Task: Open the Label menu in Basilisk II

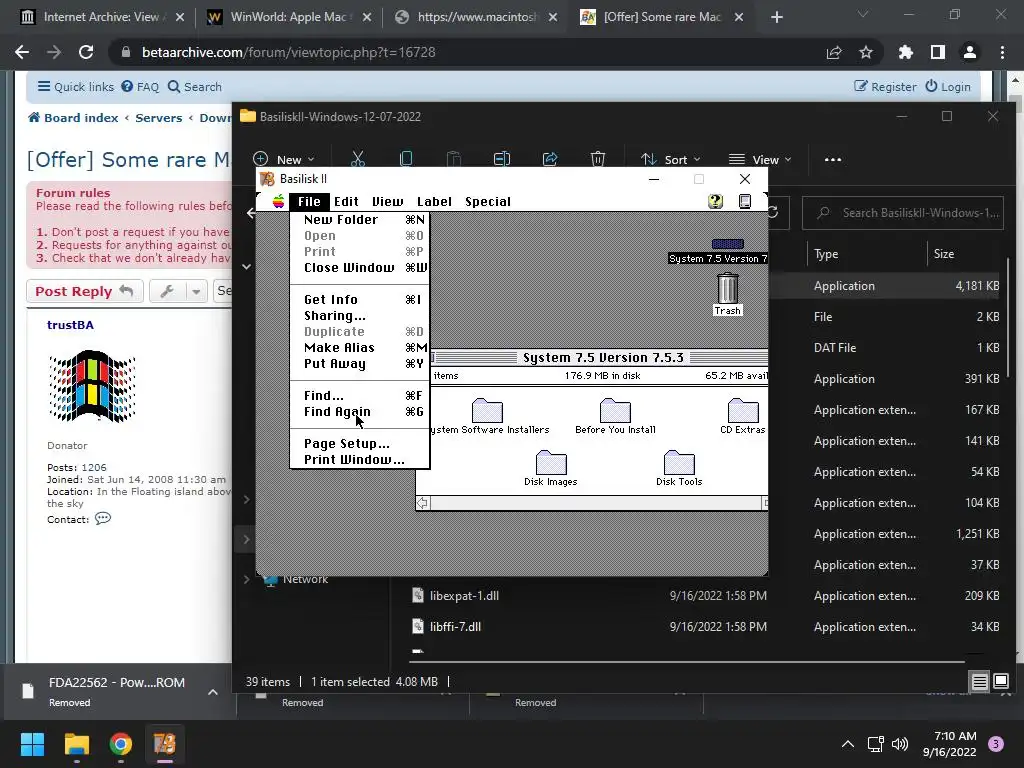Action: point(434,202)
